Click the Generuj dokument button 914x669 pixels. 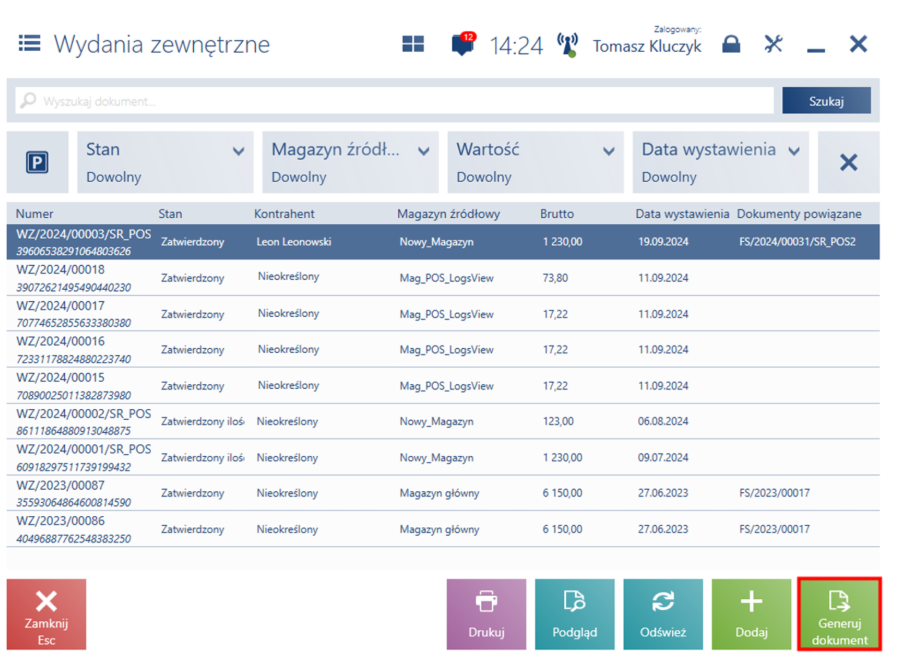(x=839, y=614)
